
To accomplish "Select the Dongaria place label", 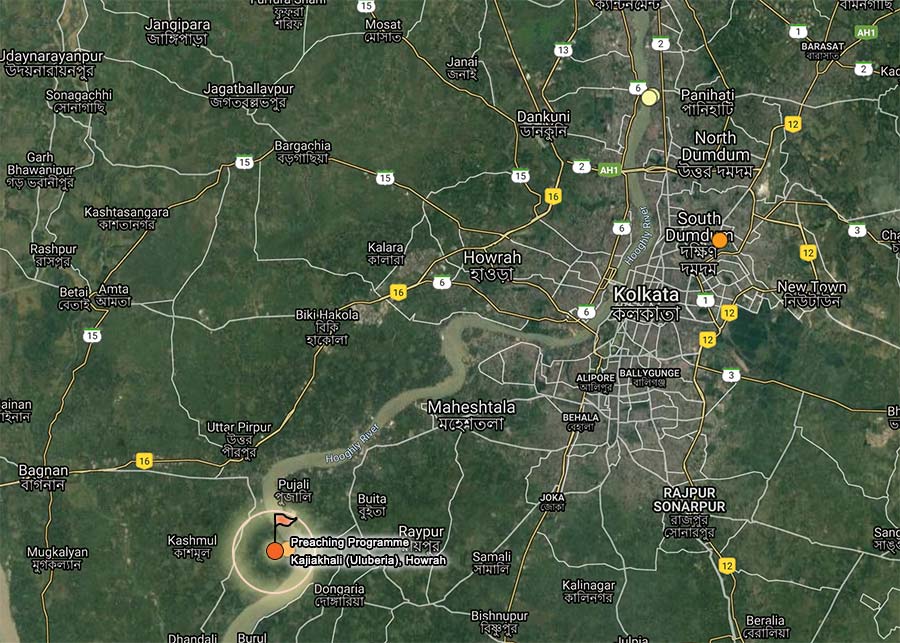I will click(339, 595).
